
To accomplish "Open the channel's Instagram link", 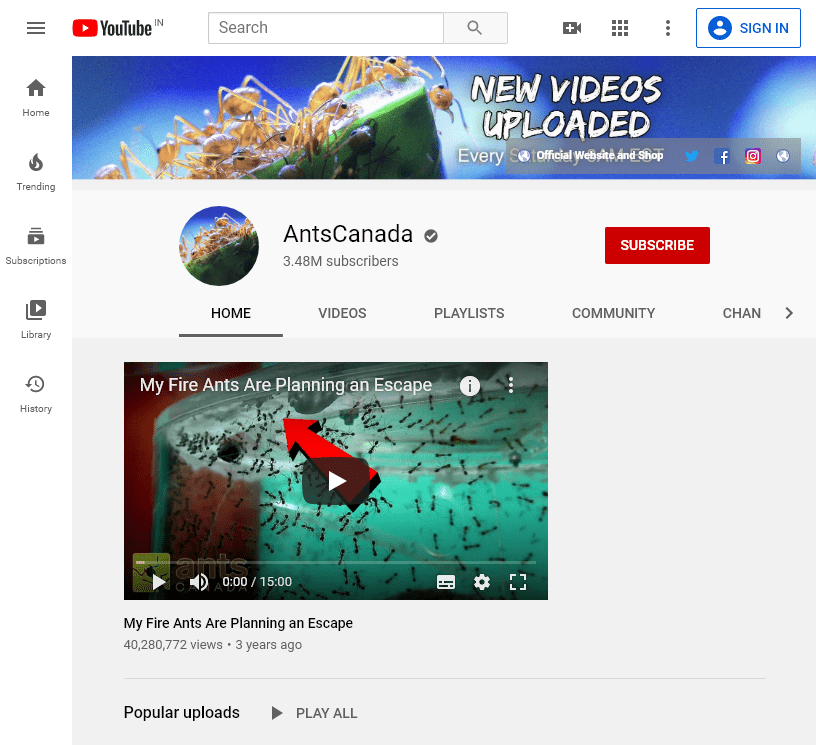I will (x=753, y=156).
